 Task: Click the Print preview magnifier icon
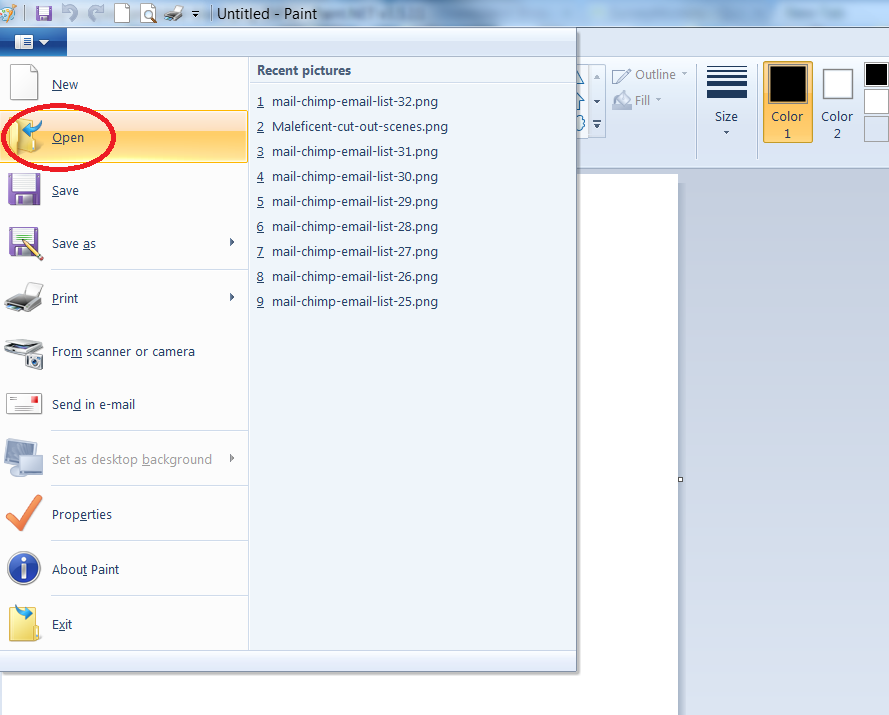point(148,14)
